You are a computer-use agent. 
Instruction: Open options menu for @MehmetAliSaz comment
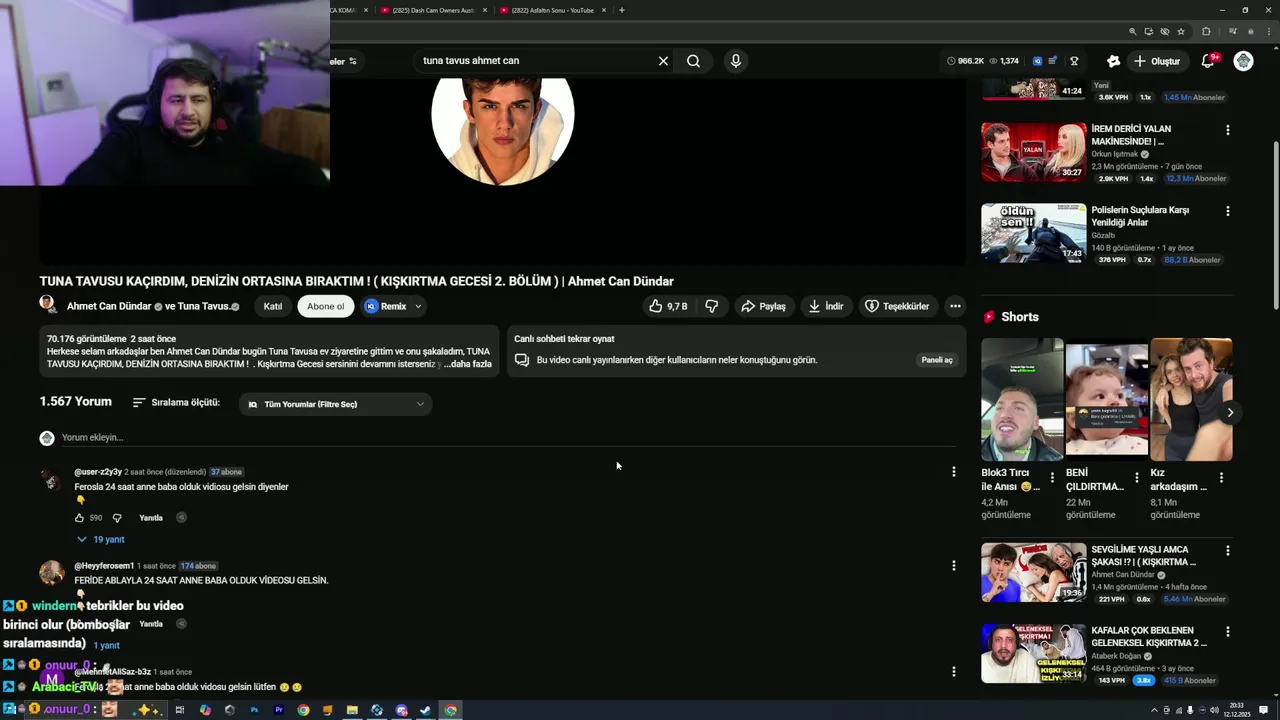pos(954,671)
